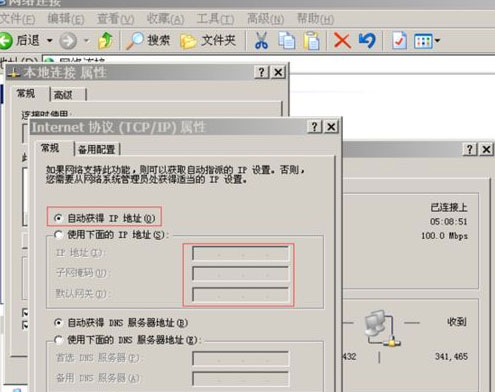Viewport: 495px width, 392px height.
Task: Click the Search (搜索) magnifier button
Action: pos(148,41)
